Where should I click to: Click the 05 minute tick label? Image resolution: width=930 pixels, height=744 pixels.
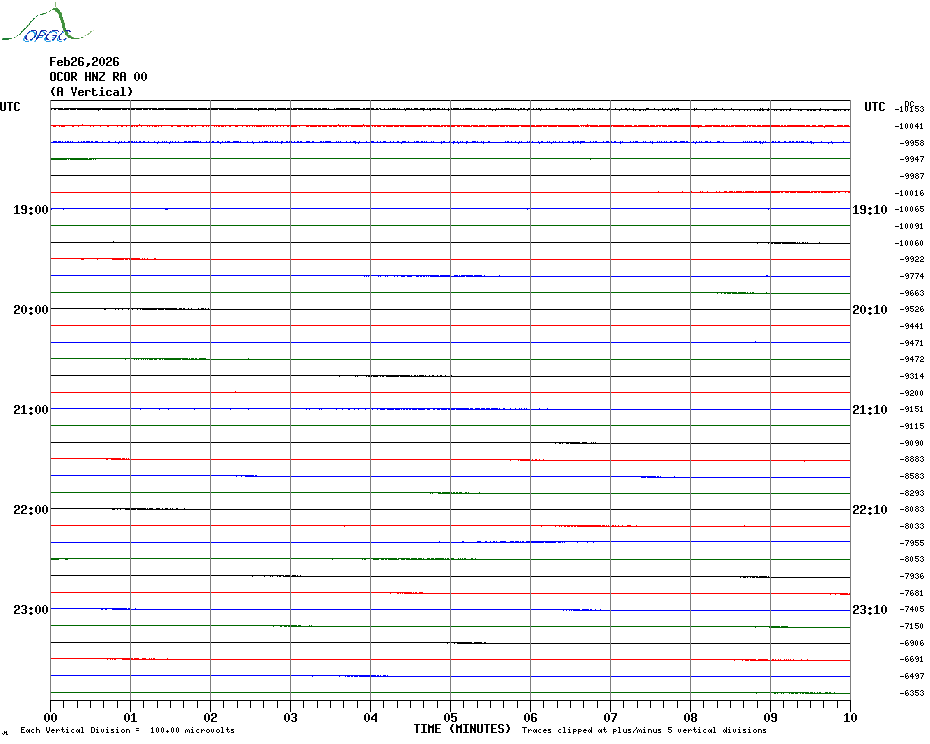pyautogui.click(x=450, y=717)
